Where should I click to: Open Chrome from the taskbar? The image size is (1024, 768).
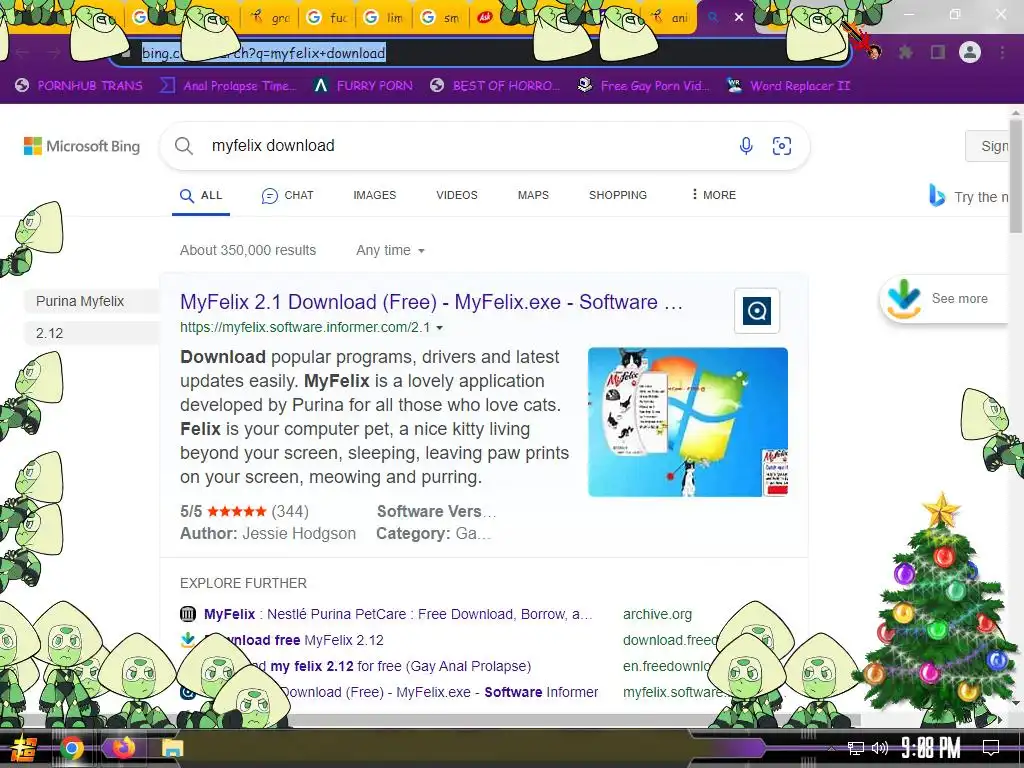72,748
